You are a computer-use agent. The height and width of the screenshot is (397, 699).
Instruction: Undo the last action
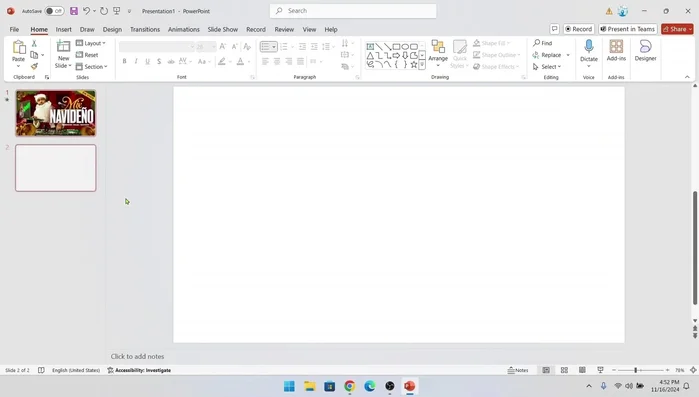tap(86, 11)
